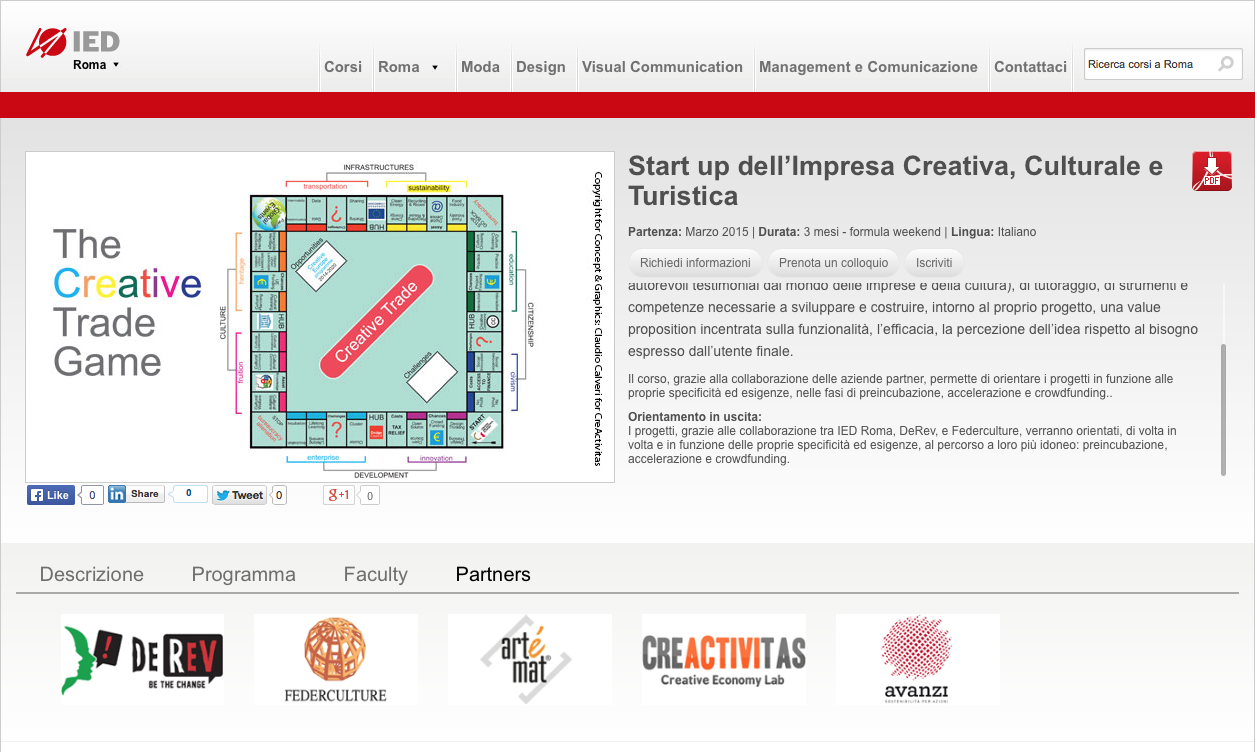Click the Creative Trade Game image

[x=320, y=317]
